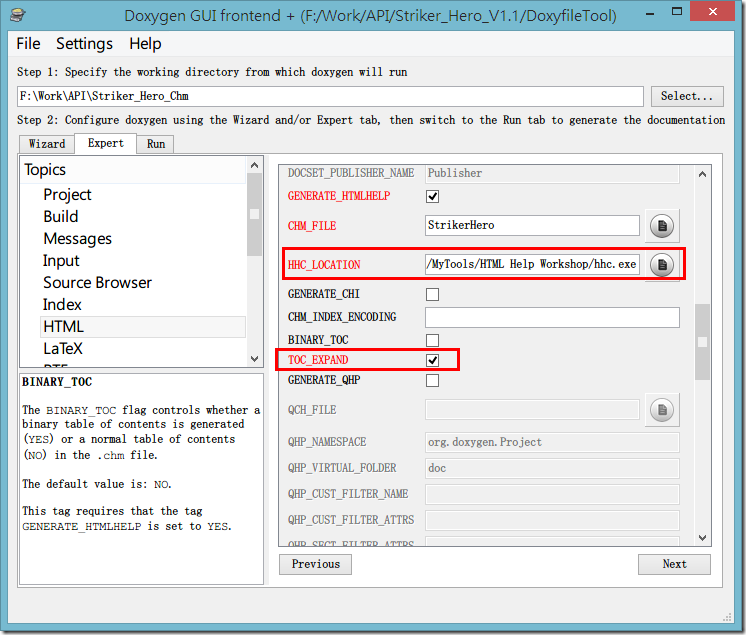Open file browser for HHC_LOCATION
Image resolution: width=746 pixels, height=635 pixels.
click(662, 264)
